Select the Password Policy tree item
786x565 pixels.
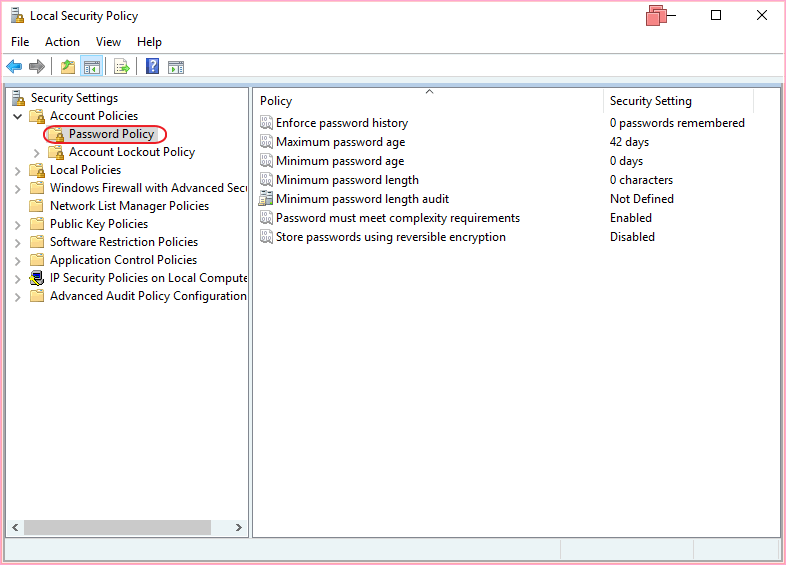(111, 134)
